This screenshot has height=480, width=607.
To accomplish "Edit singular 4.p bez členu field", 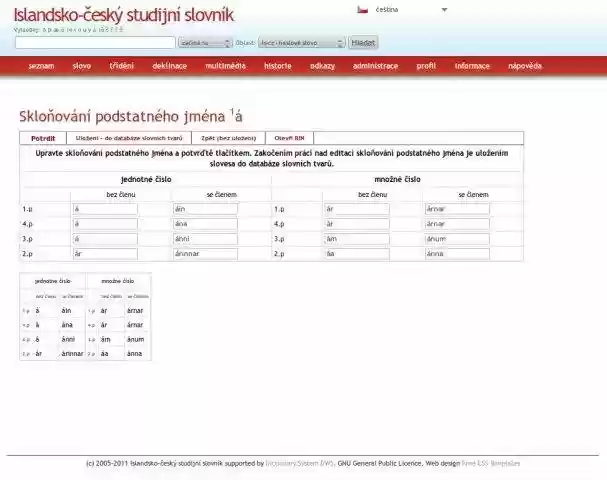I will pyautogui.click(x=105, y=224).
